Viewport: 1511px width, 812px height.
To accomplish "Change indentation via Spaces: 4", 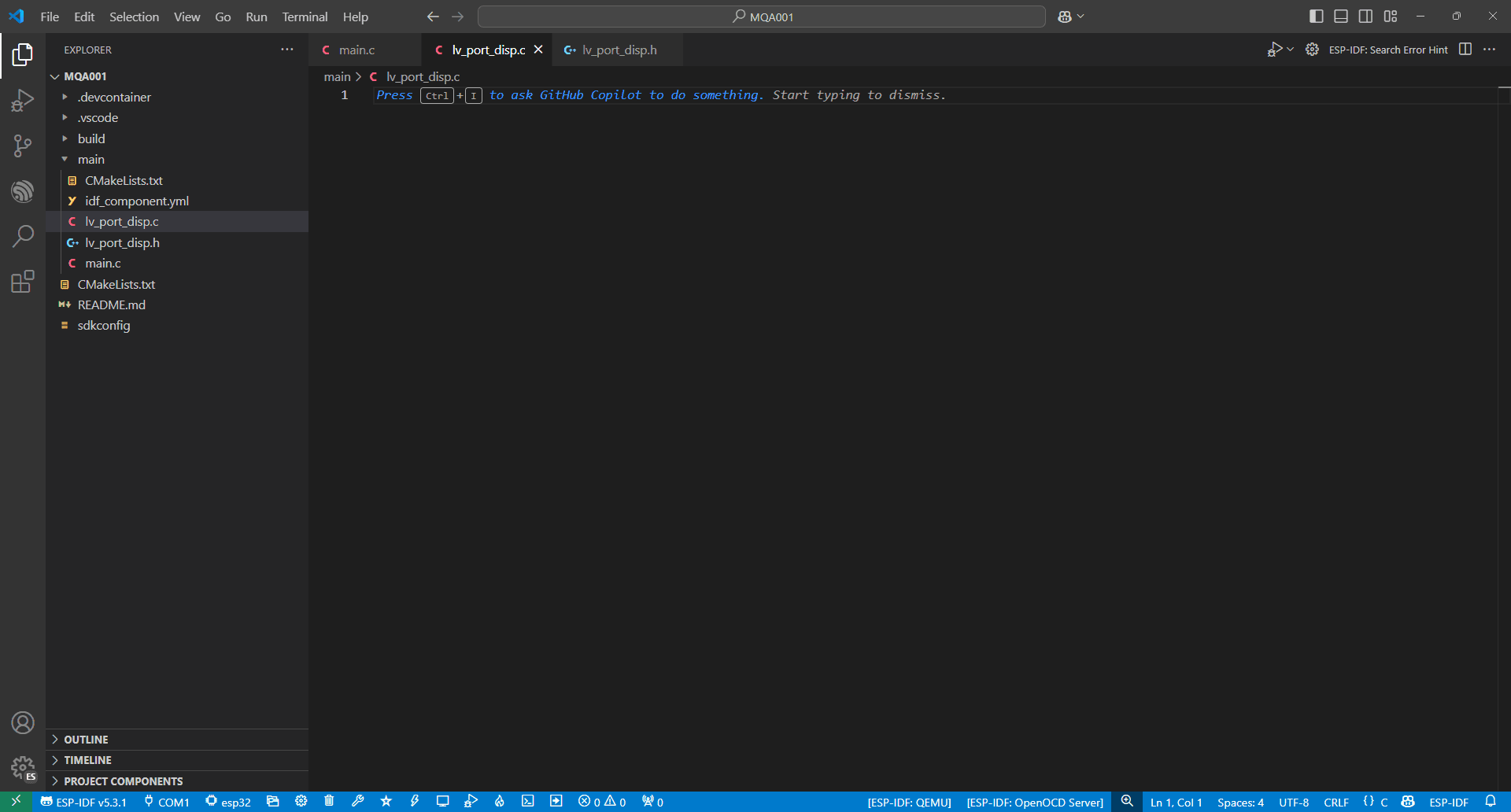I will click(x=1240, y=802).
